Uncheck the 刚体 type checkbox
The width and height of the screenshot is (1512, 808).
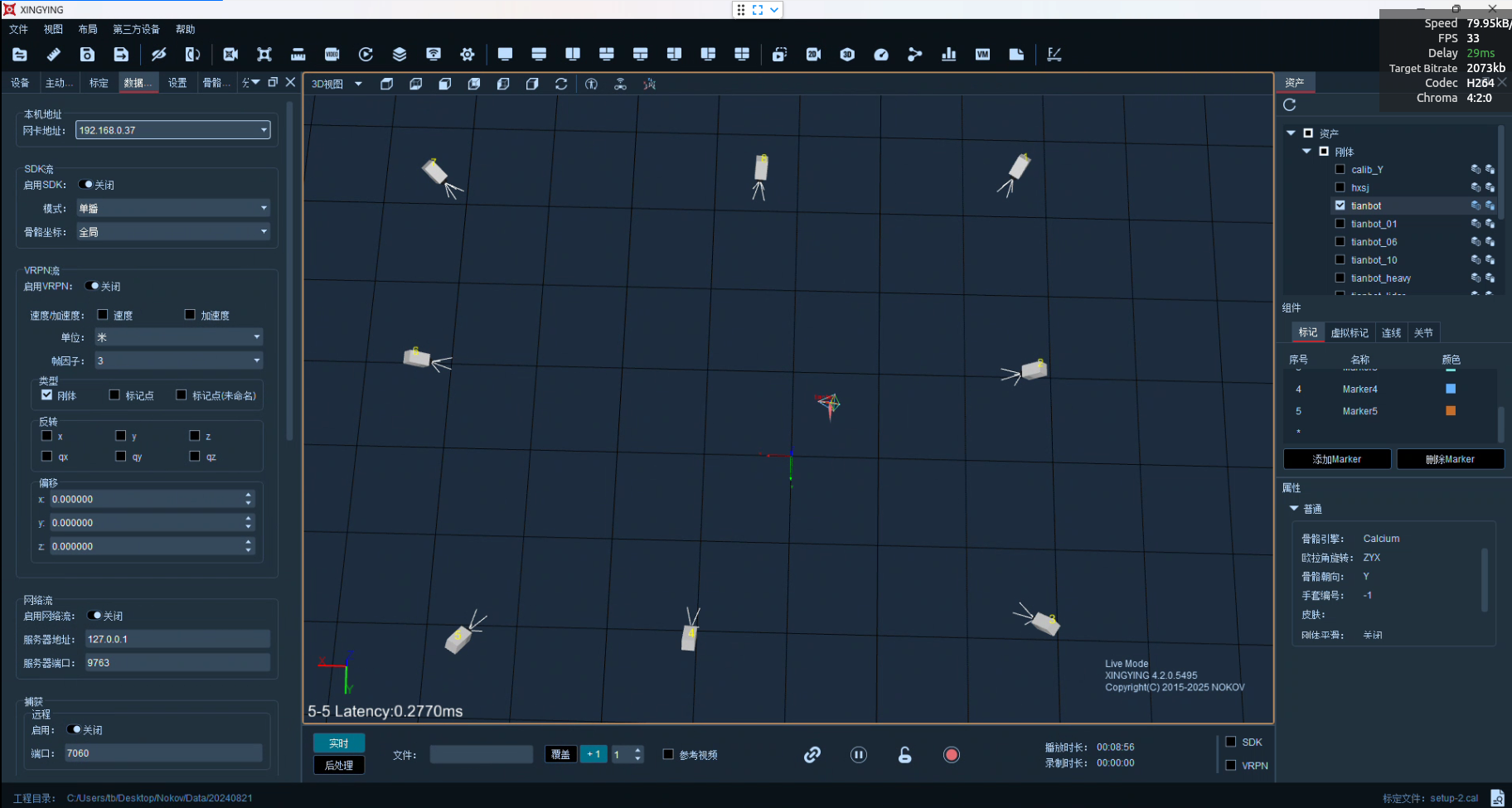coord(46,395)
